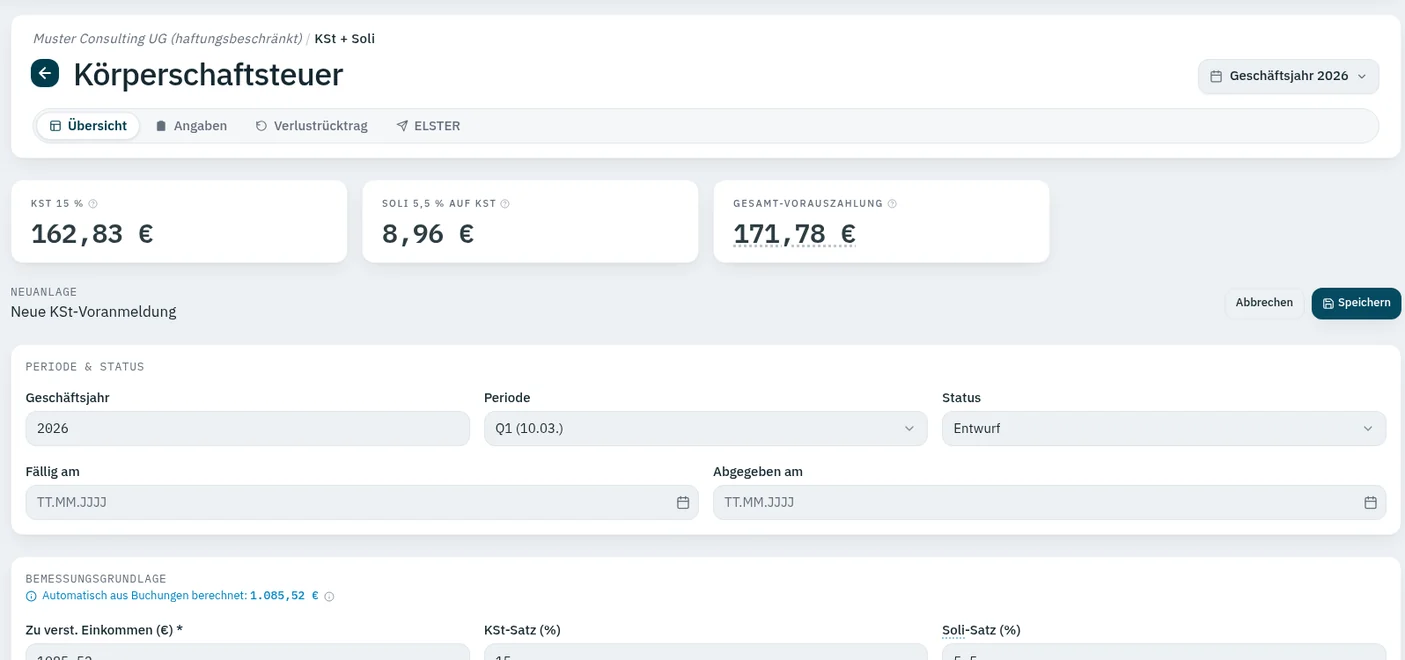Click the Soli amount 8,96 €
Screen dimensions: 1405x660
coord(428,234)
